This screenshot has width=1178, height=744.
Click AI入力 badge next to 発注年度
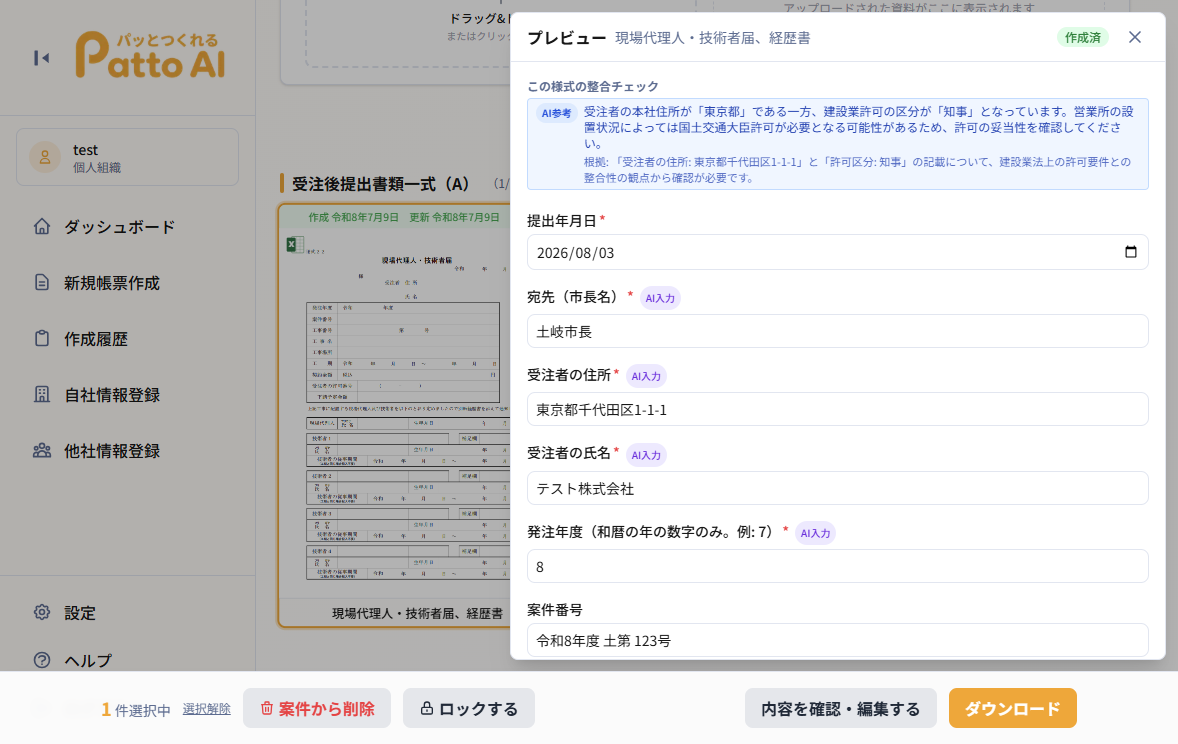coord(815,533)
